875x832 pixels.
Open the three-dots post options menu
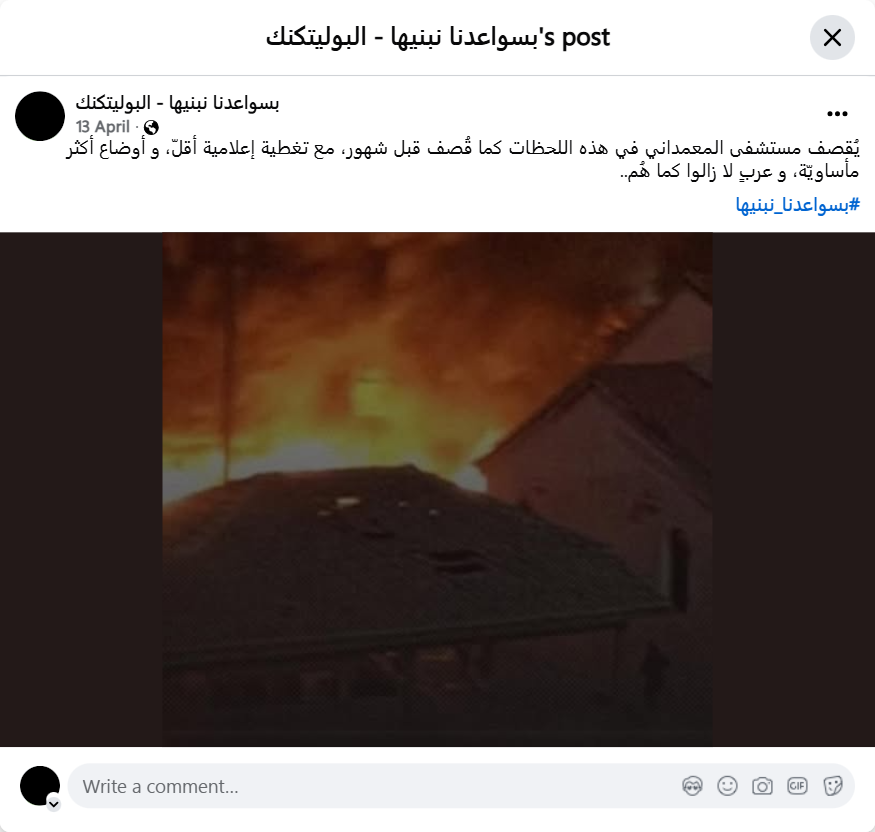(x=837, y=114)
